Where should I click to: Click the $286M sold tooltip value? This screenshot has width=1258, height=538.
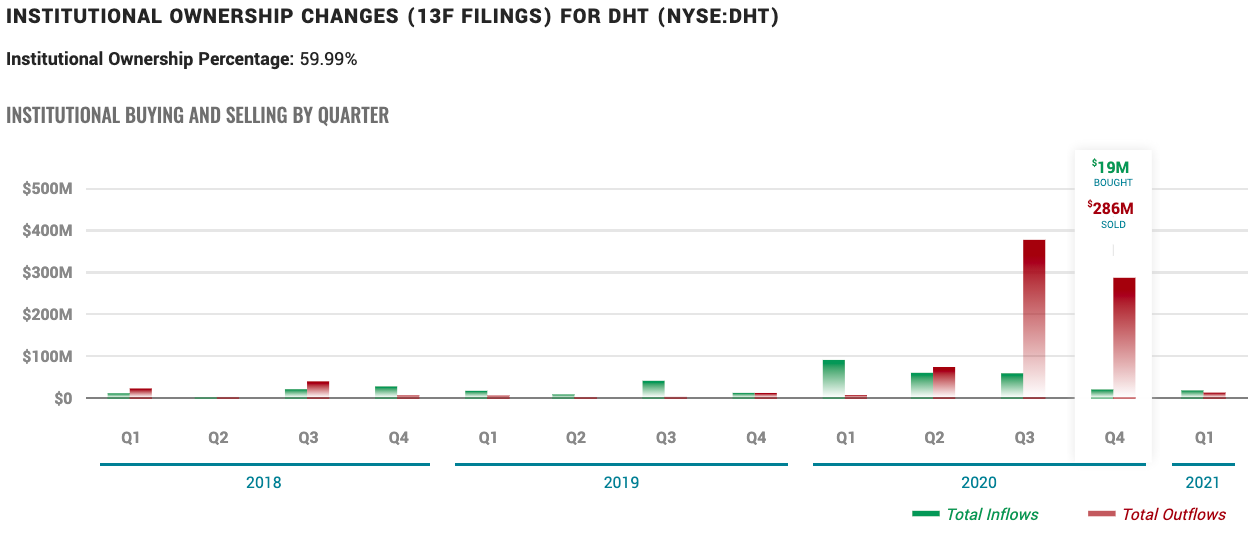point(1113,209)
